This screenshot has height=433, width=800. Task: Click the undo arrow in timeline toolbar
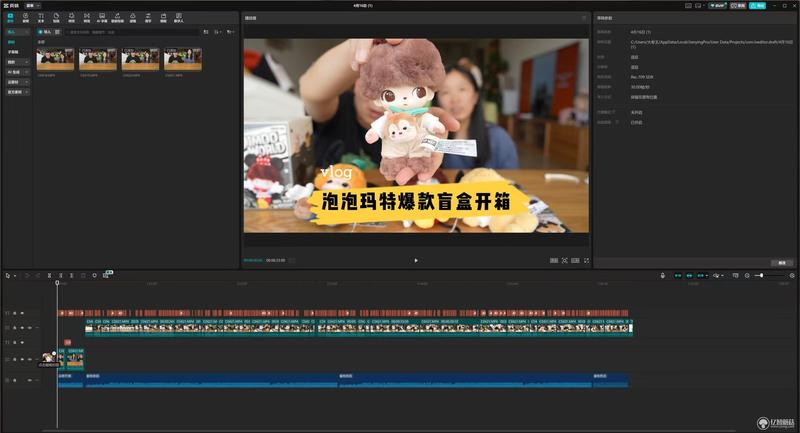pyautogui.click(x=28, y=275)
